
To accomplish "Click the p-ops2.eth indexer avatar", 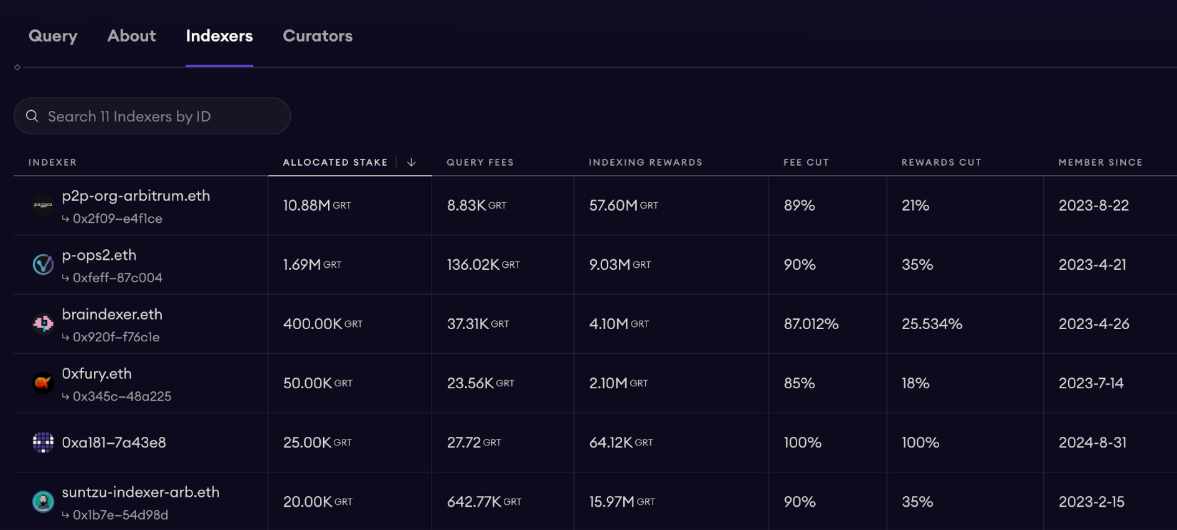I will (x=43, y=265).
